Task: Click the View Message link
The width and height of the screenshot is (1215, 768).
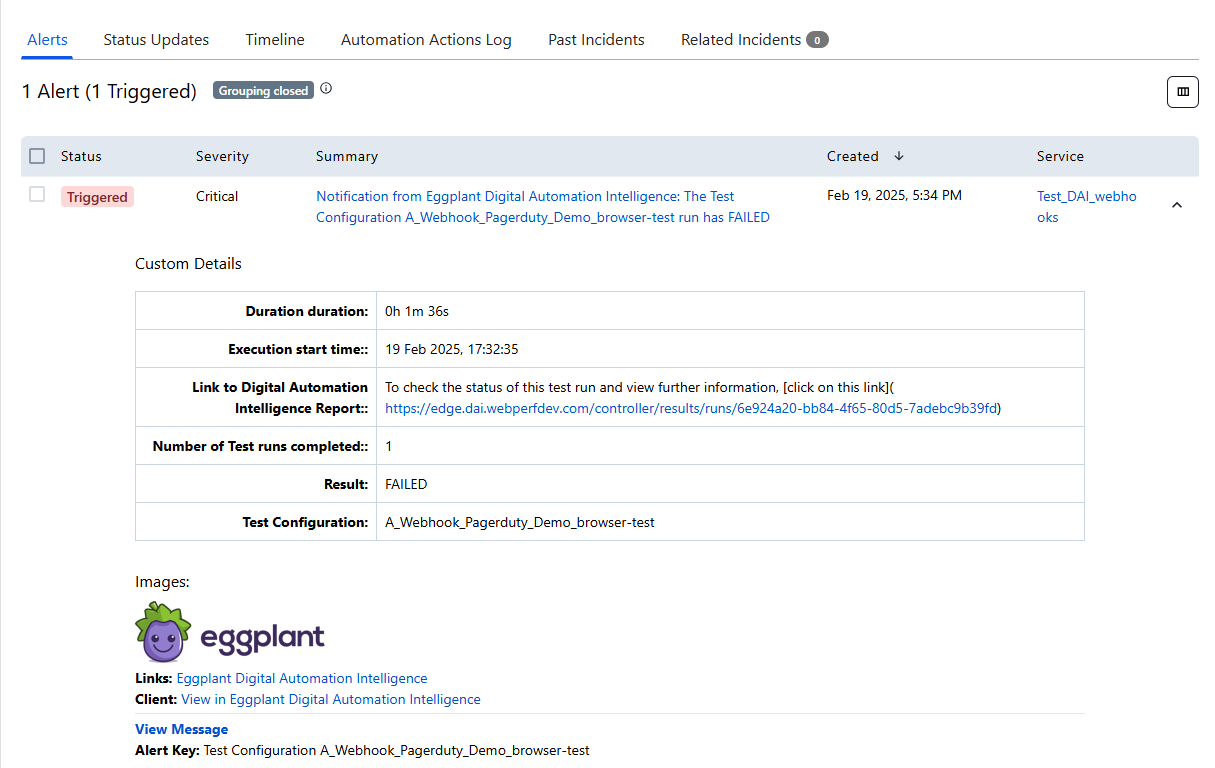Action: (181, 729)
